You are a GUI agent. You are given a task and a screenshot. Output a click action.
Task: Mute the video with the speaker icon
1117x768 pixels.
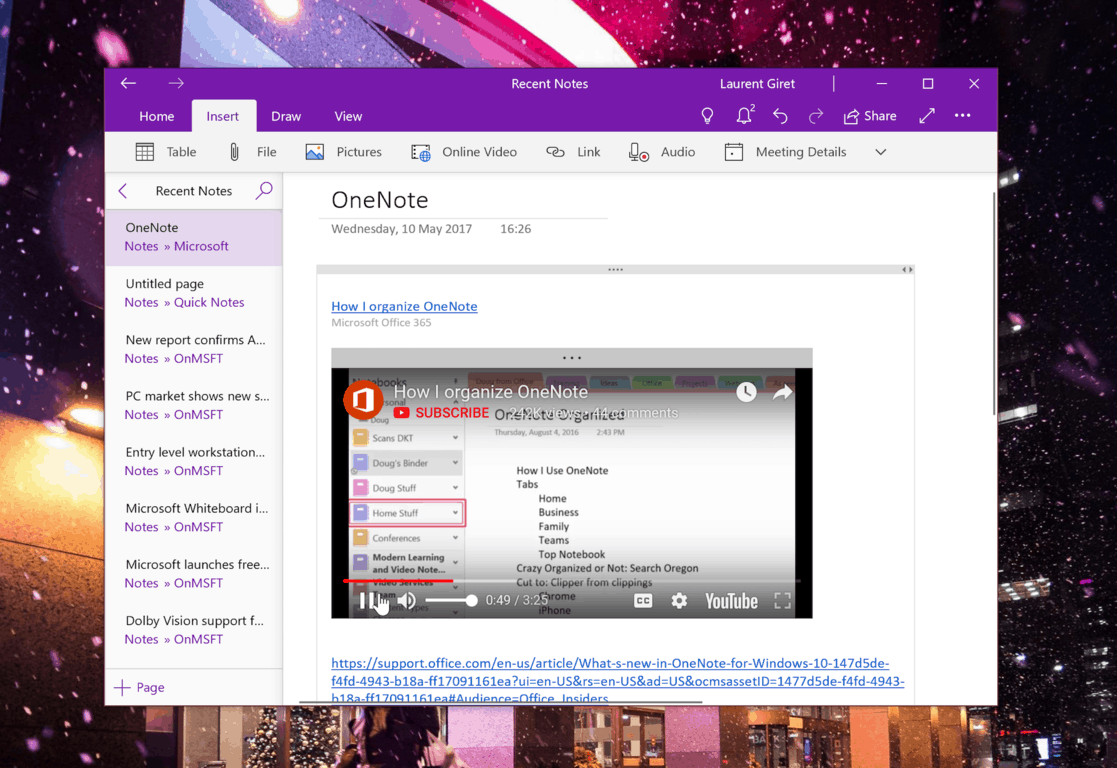[407, 601]
